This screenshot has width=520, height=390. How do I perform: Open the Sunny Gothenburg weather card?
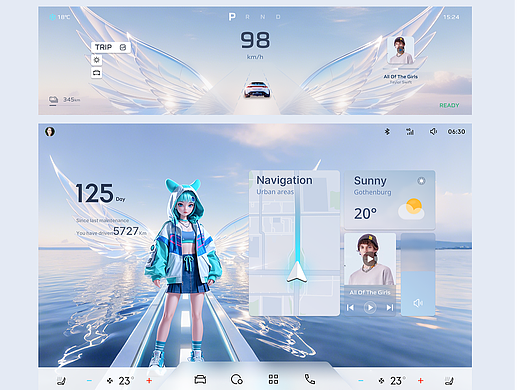point(389,200)
